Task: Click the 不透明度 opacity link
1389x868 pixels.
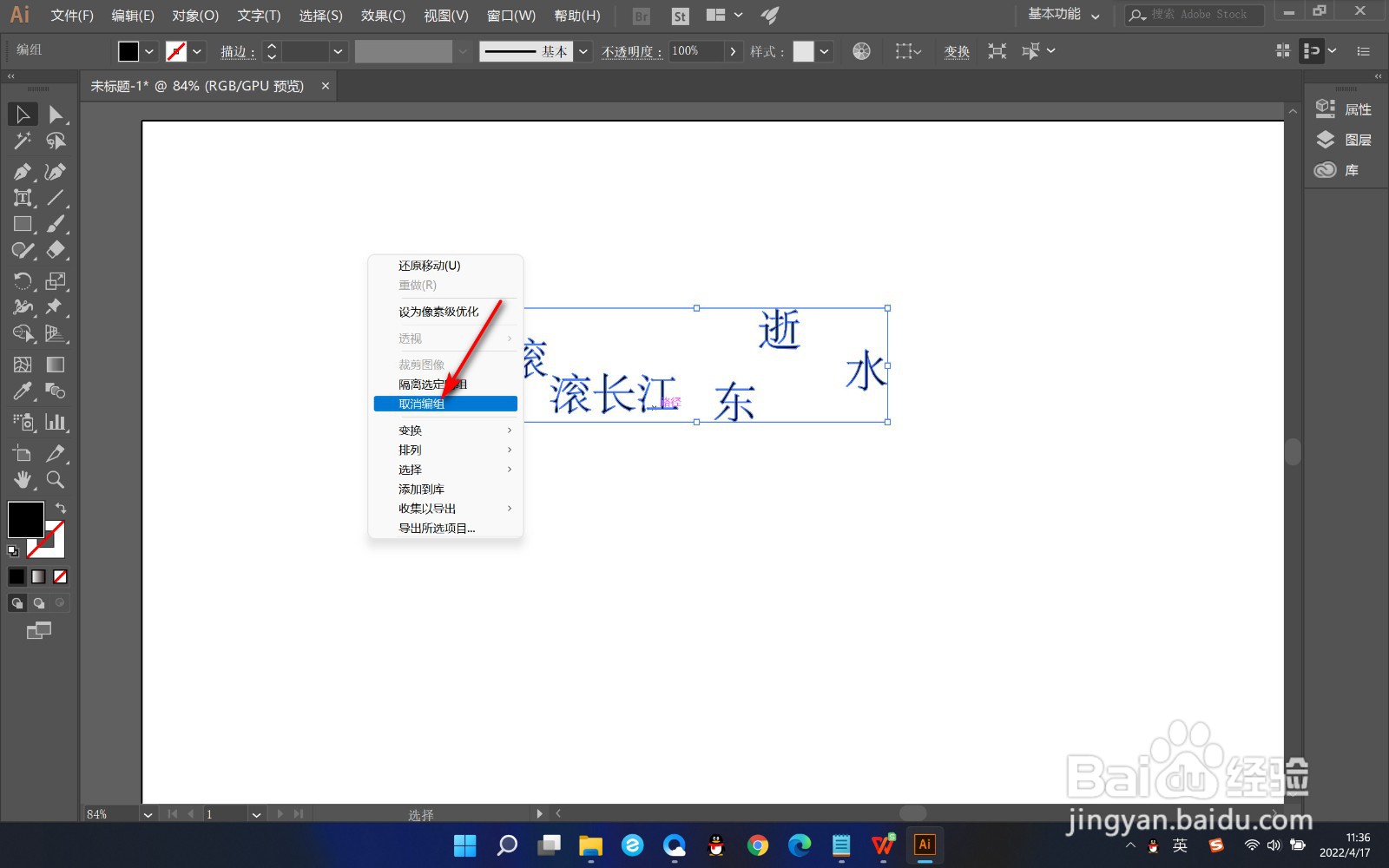Action: tap(631, 51)
